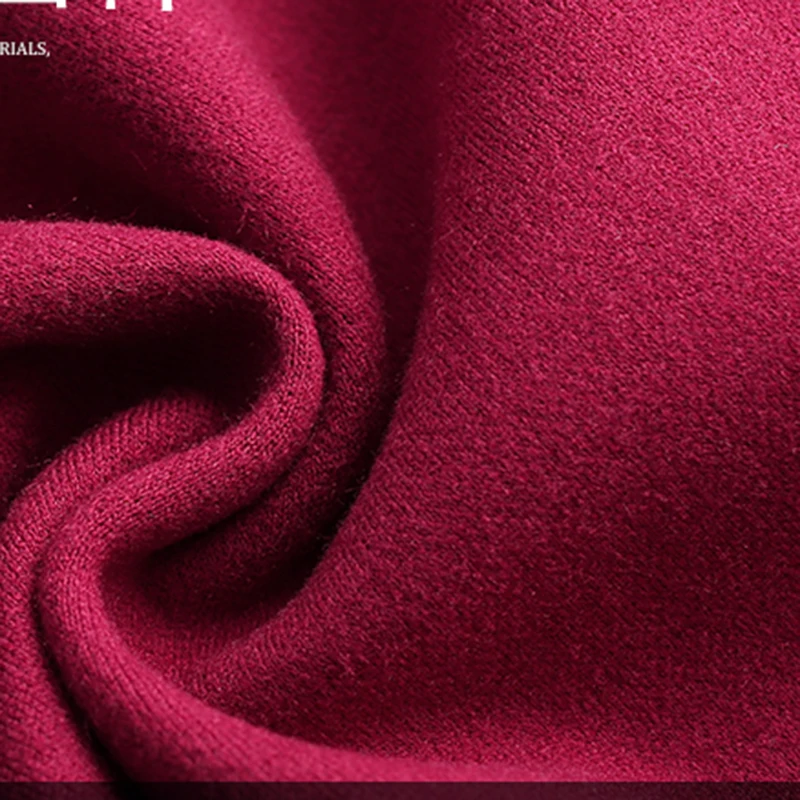Viewport: 800px width, 800px height.
Task: Click the partial white text "RIALS,"
Action: point(24,49)
